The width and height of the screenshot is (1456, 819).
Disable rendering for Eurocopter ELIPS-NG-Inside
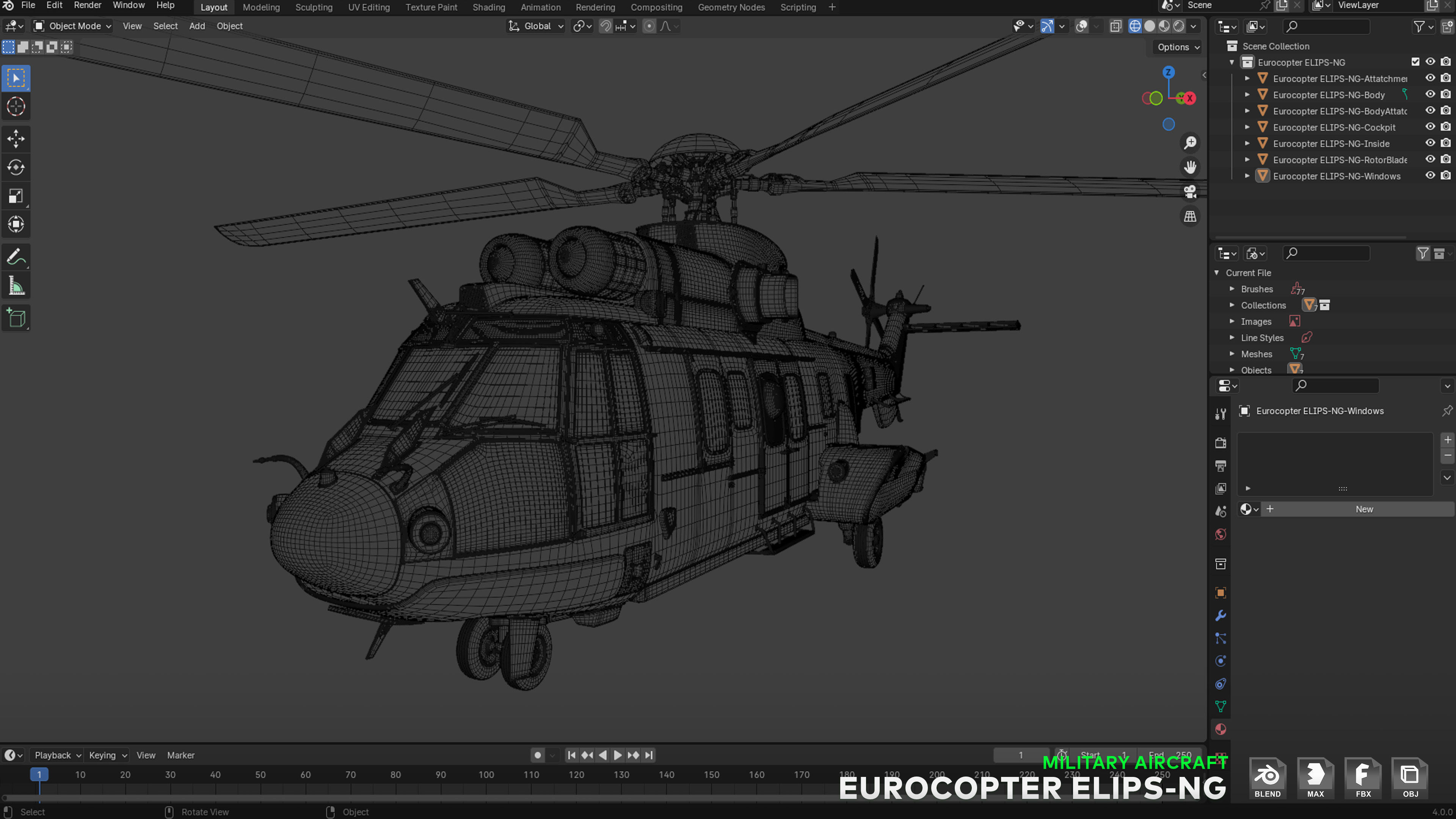(x=1445, y=143)
